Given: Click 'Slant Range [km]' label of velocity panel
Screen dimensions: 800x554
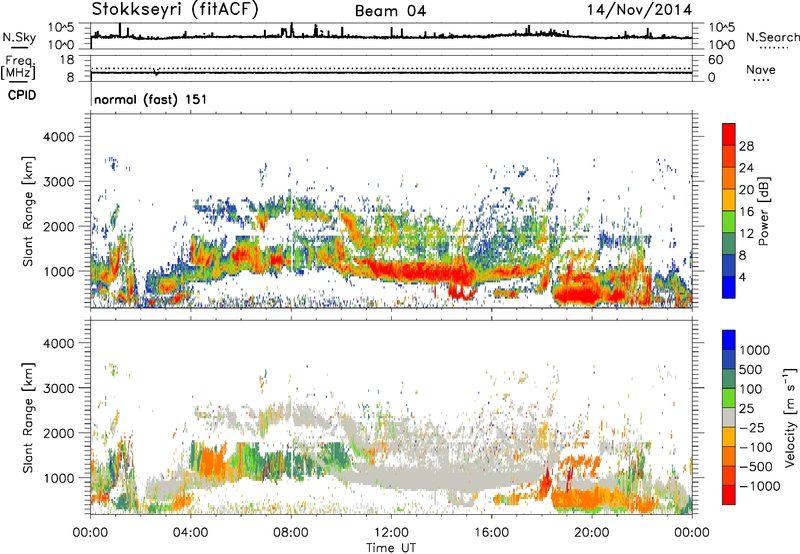Looking at the screenshot, I should click(x=28, y=417).
